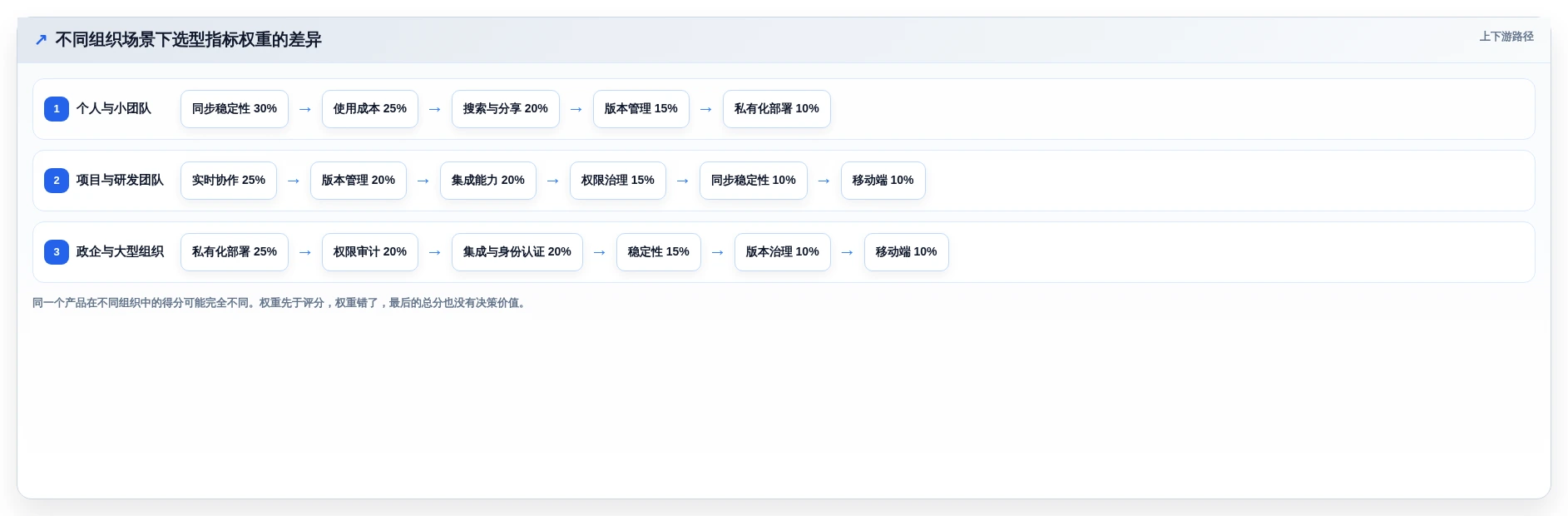Click the 实时协作 25% chip

pos(229,181)
